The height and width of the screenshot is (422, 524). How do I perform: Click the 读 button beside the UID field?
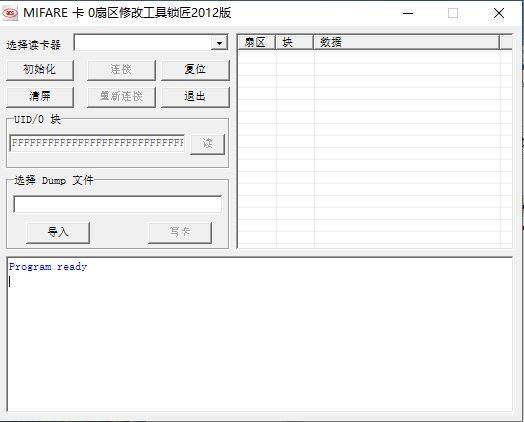click(208, 144)
